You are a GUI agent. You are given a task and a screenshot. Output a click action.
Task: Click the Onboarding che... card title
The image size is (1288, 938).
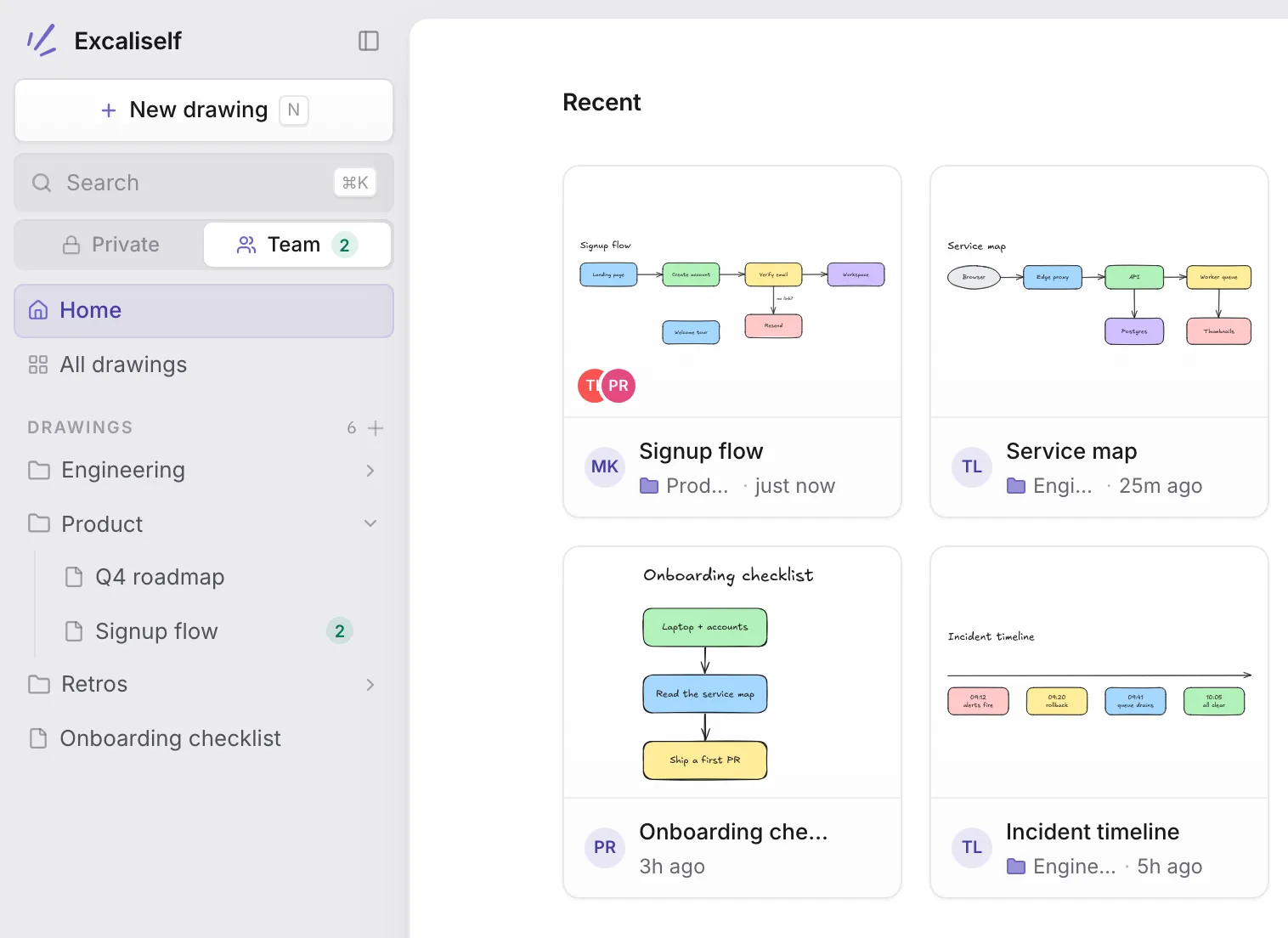[x=733, y=832]
